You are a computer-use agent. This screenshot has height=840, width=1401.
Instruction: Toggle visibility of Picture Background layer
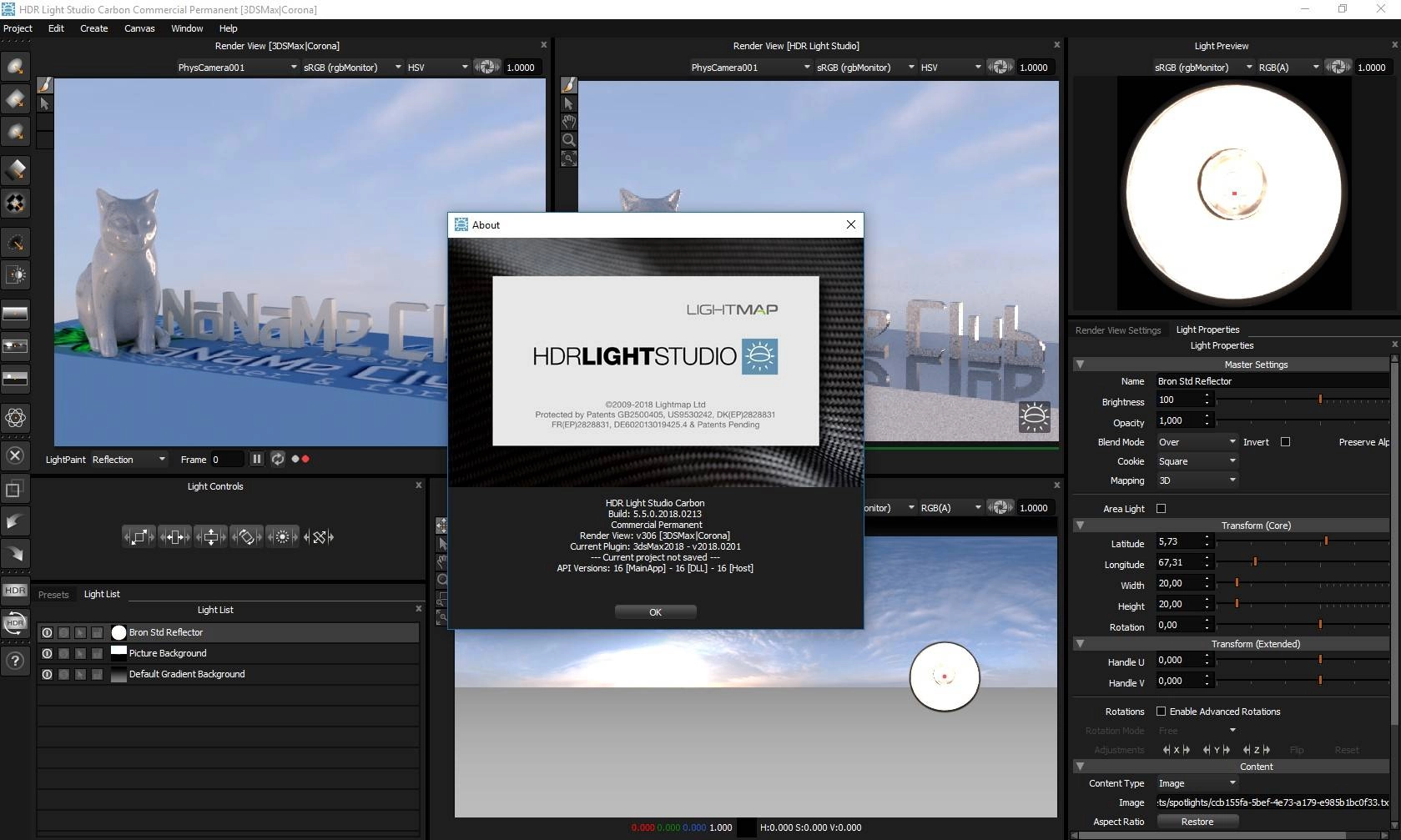click(47, 653)
